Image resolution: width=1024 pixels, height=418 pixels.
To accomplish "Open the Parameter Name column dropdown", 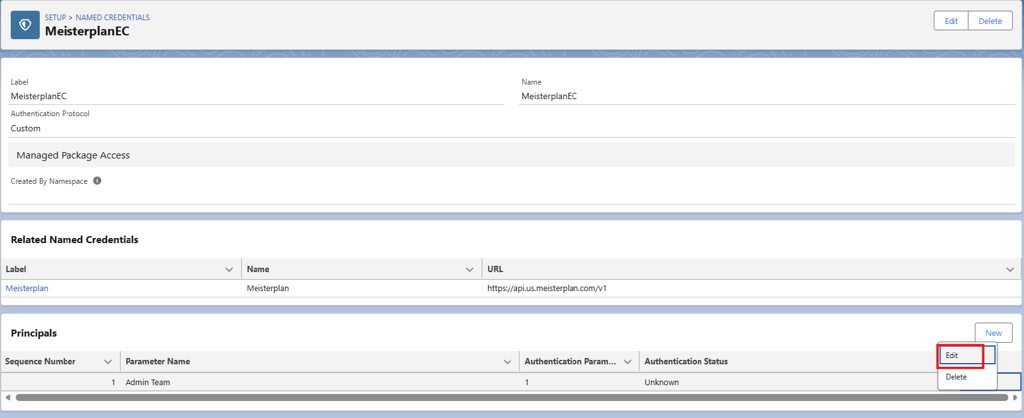I will 507,361.
